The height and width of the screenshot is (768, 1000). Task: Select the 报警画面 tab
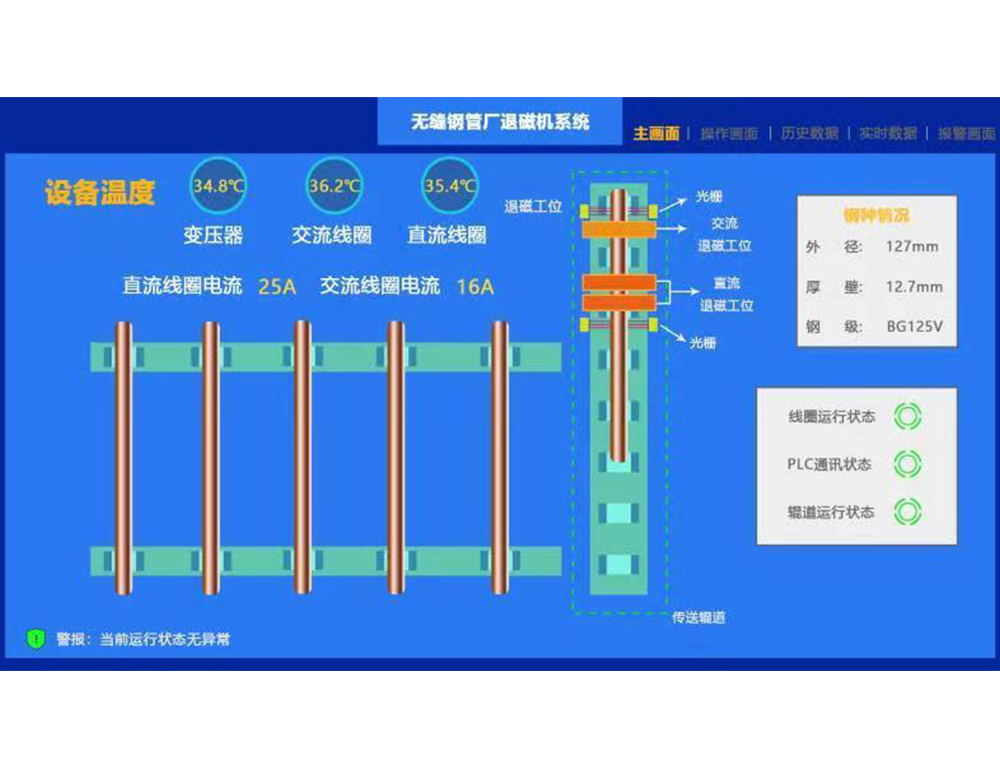[x=965, y=134]
